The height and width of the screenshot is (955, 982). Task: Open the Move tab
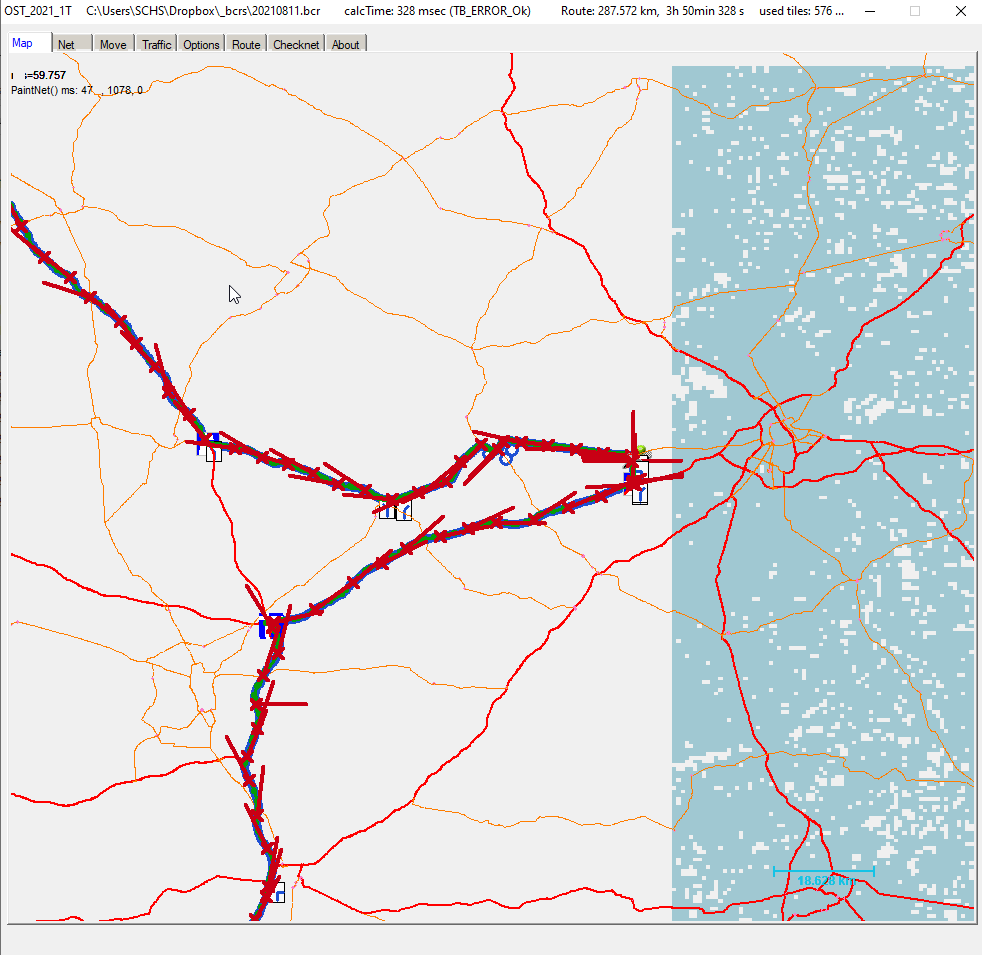[x=113, y=44]
